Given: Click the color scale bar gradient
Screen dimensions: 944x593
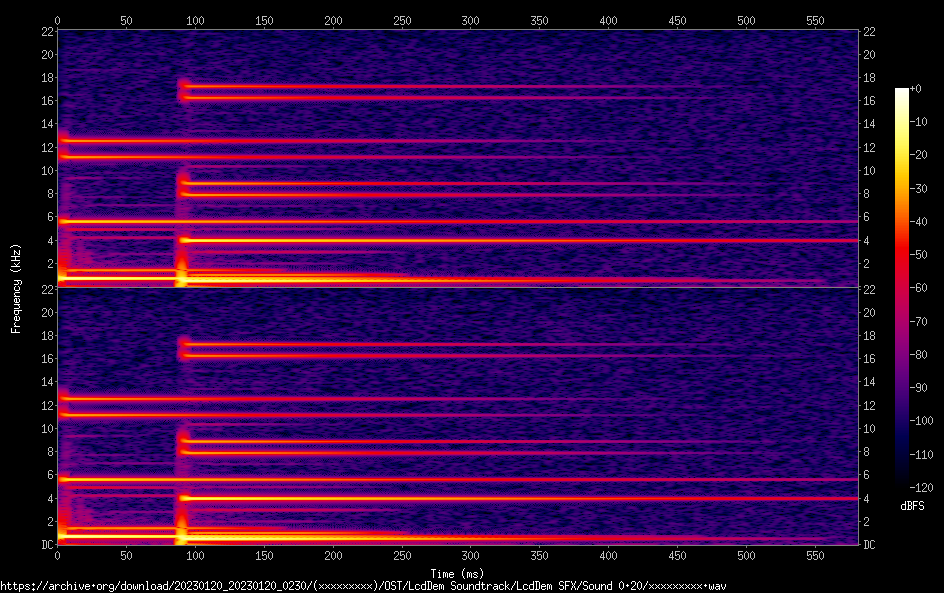Looking at the screenshot, I should (x=902, y=288).
